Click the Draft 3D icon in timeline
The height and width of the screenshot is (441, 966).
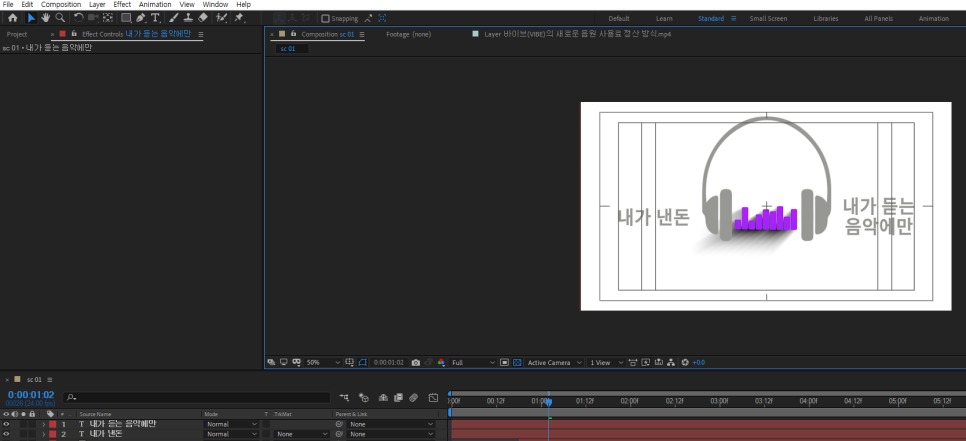click(363, 398)
